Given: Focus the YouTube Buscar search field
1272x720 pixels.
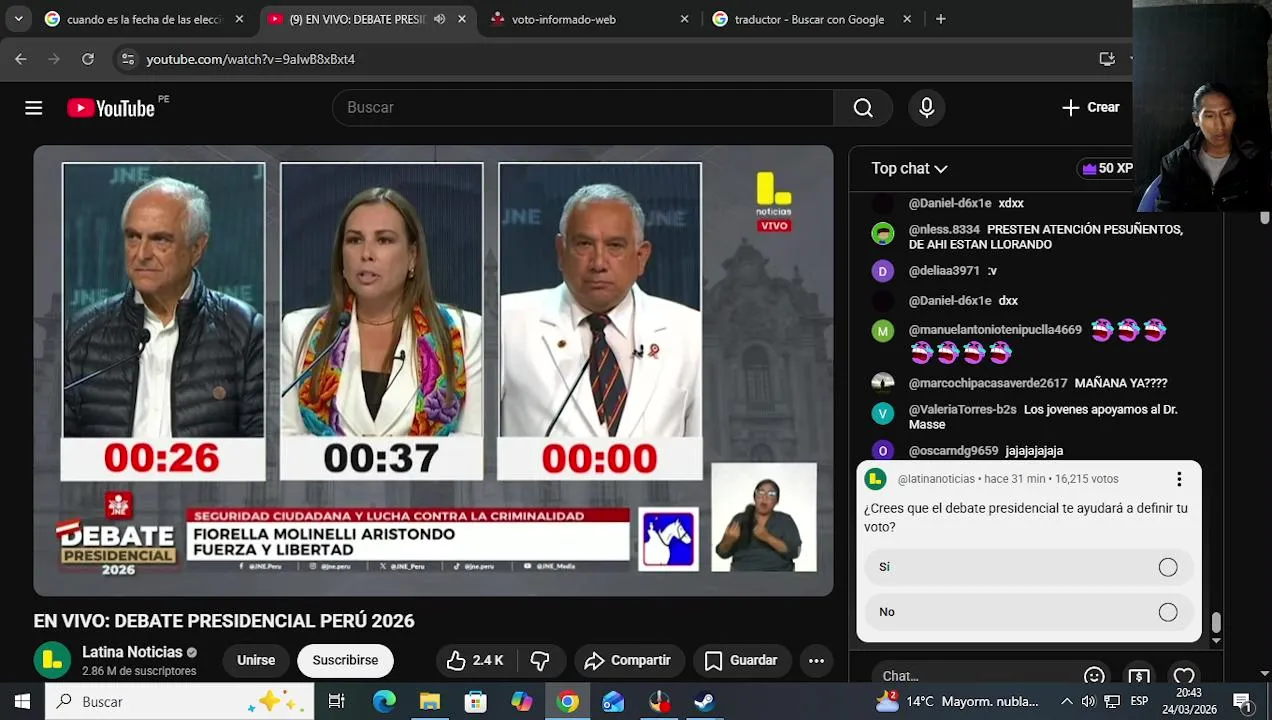Looking at the screenshot, I should (x=583, y=108).
